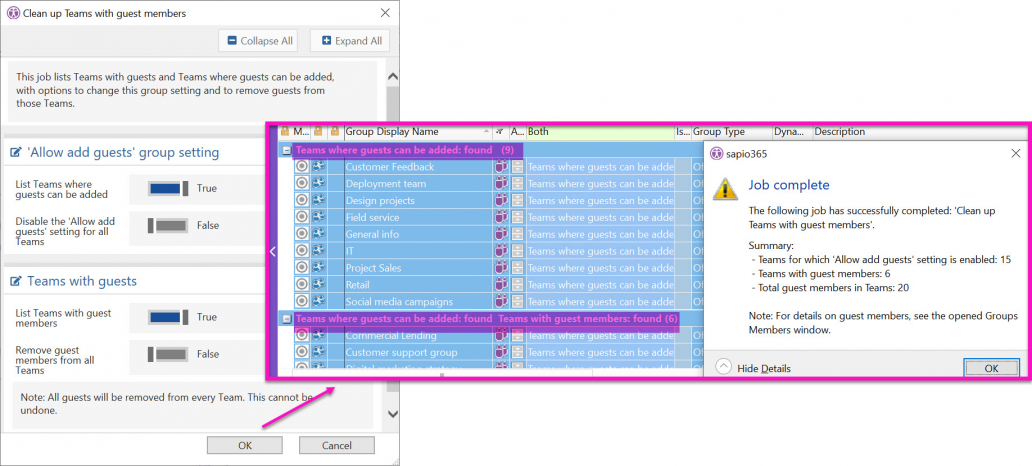1032x466 pixels.
Task: Toggle 'Disable the Allow add guests setting' switch
Action: [169, 225]
